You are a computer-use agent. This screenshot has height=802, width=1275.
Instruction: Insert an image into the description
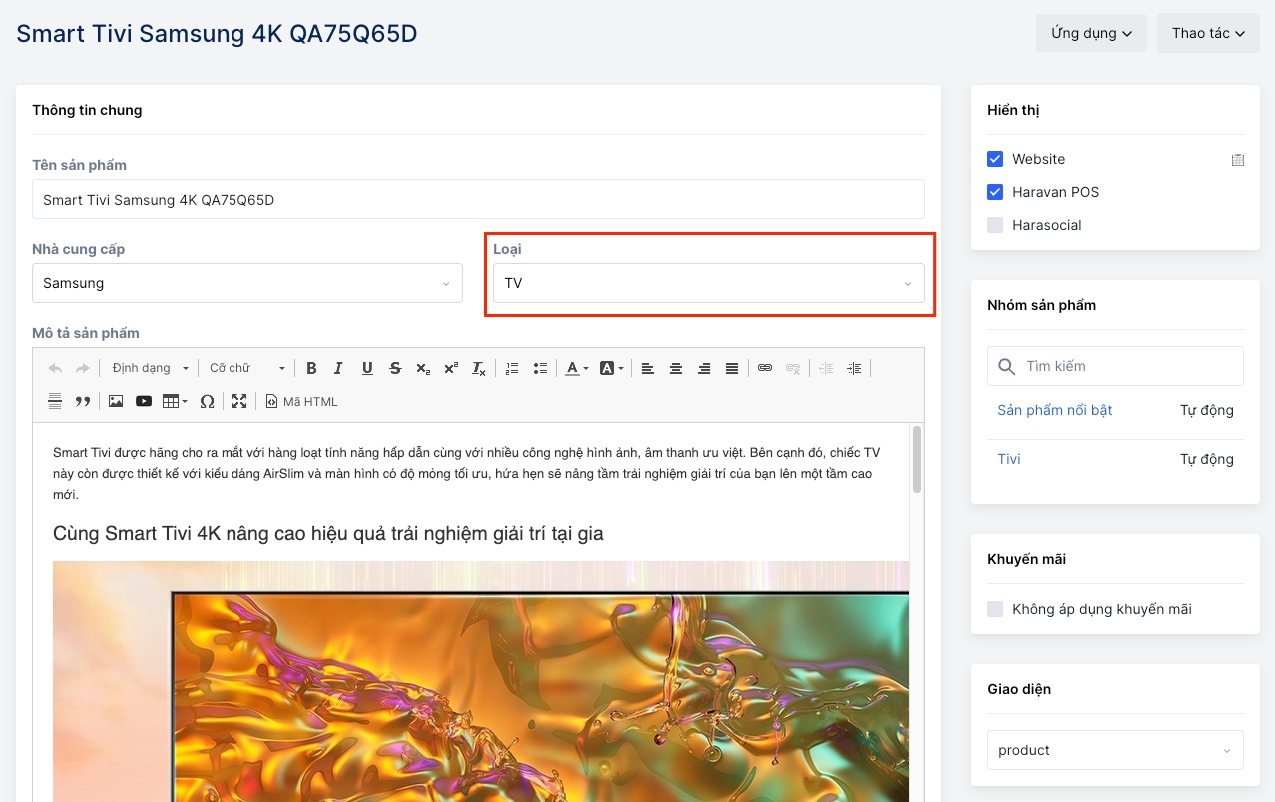click(x=116, y=401)
